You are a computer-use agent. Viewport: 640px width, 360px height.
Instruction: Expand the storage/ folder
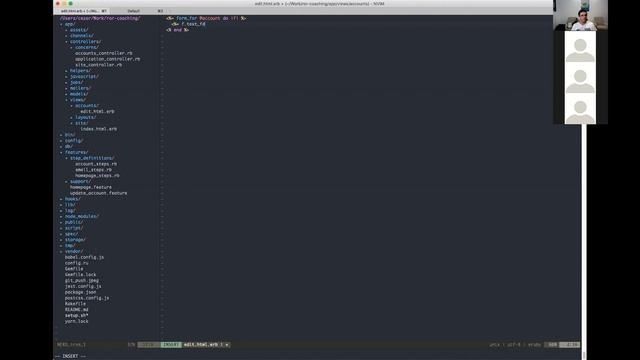click(x=75, y=240)
